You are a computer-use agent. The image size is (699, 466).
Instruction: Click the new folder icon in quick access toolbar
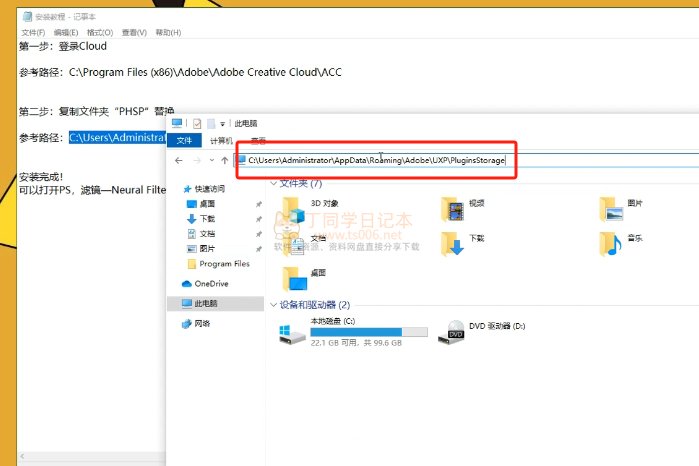pos(211,124)
